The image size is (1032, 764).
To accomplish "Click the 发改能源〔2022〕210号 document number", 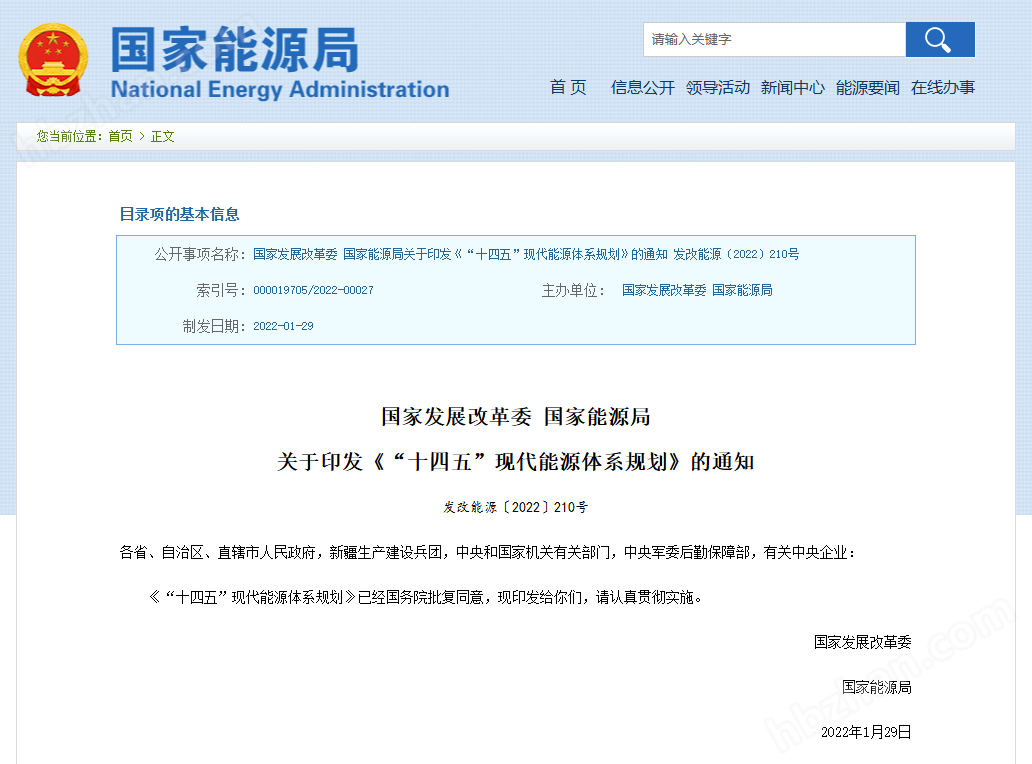I will coord(515,507).
